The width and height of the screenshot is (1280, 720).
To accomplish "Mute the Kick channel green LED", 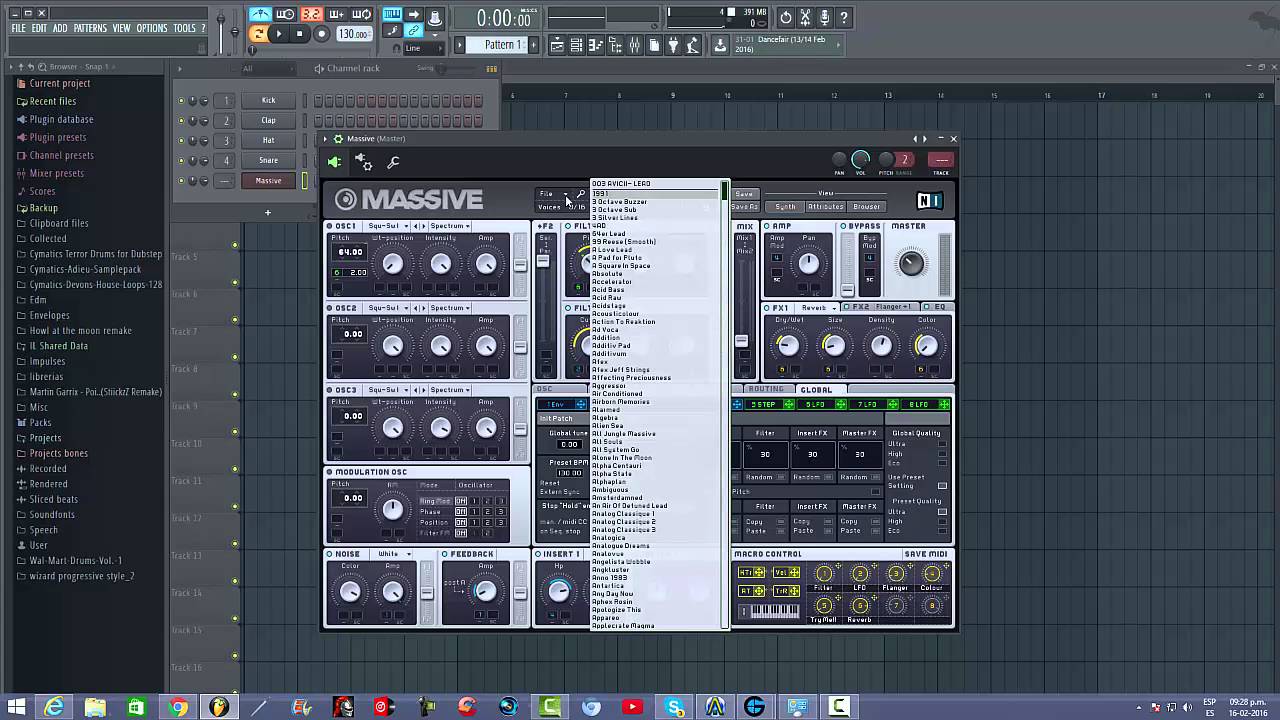I will (181, 101).
